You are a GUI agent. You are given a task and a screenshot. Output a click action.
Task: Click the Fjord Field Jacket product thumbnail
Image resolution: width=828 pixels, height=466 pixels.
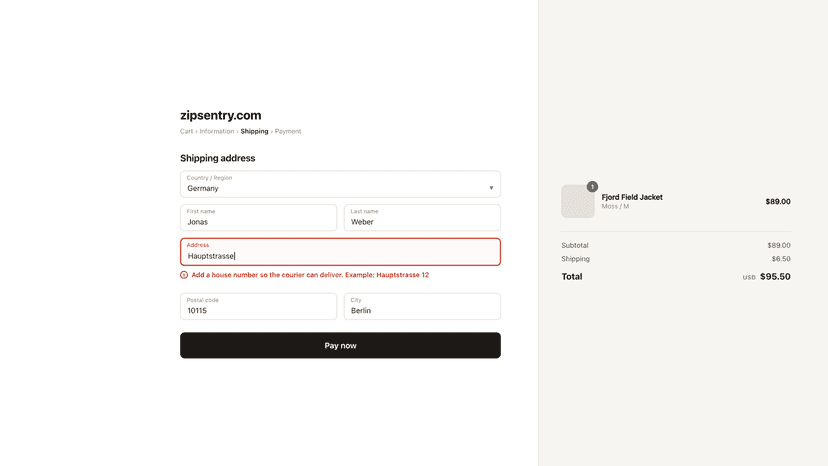(x=578, y=201)
